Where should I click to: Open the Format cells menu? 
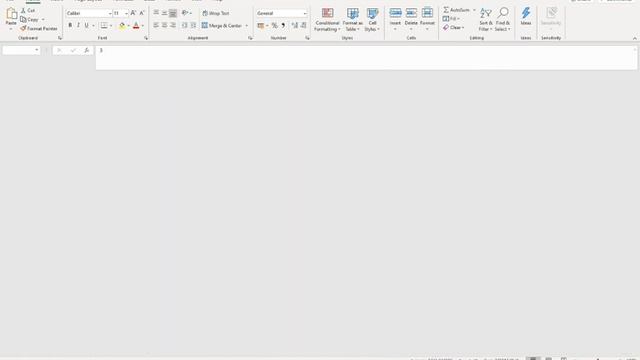(427, 19)
